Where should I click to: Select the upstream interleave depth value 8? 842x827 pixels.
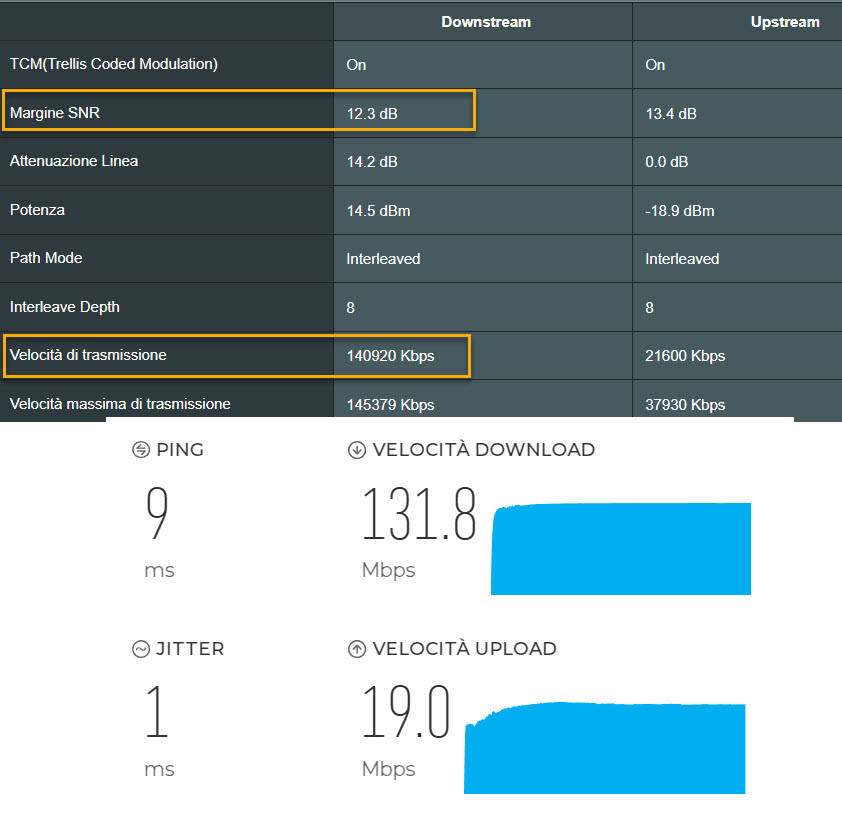tap(649, 308)
